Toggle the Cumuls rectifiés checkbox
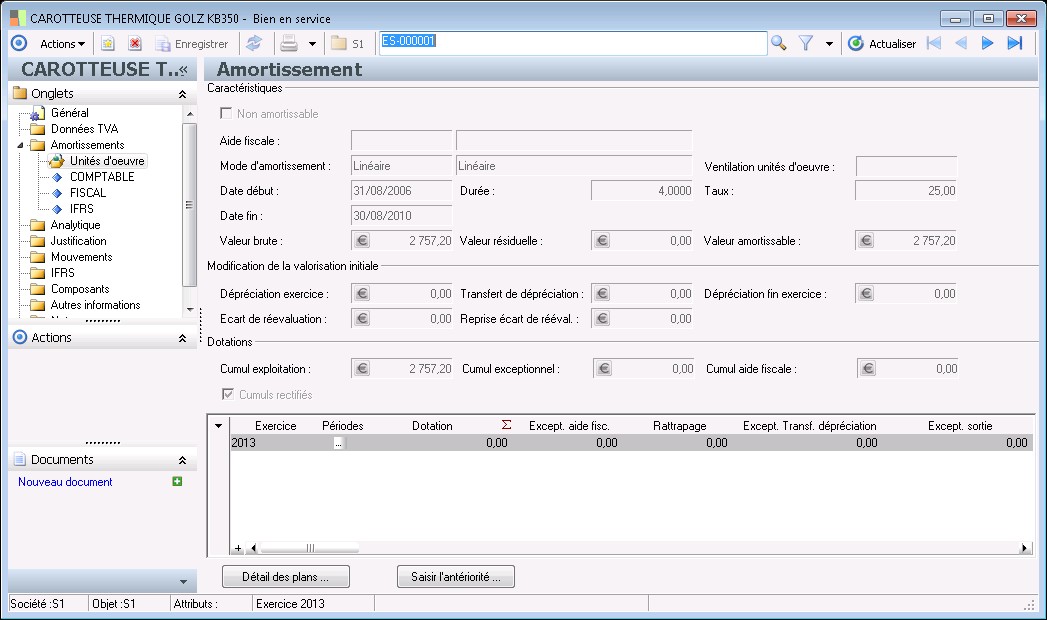This screenshot has height=620, width=1047. [226, 395]
